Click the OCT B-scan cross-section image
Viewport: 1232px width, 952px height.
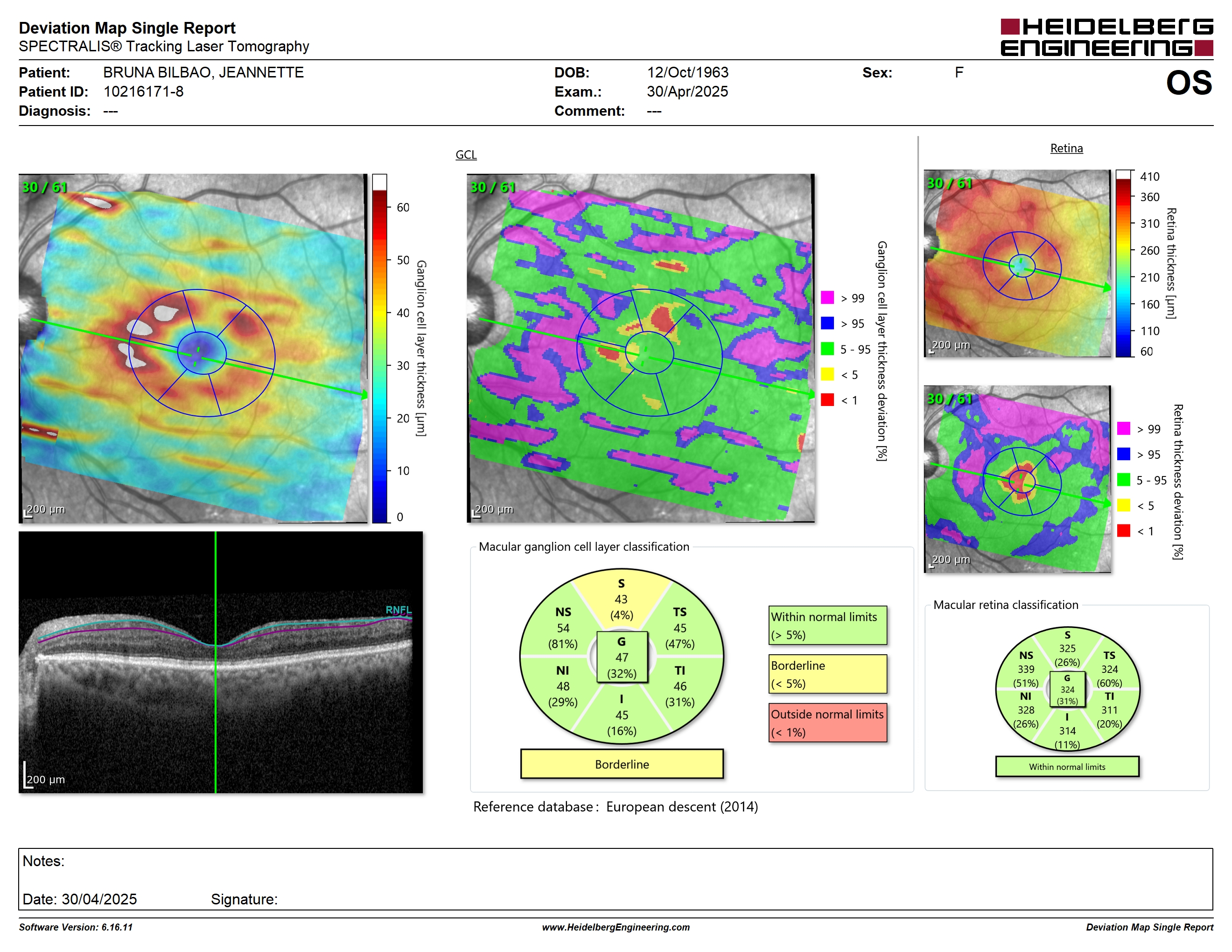point(221,662)
